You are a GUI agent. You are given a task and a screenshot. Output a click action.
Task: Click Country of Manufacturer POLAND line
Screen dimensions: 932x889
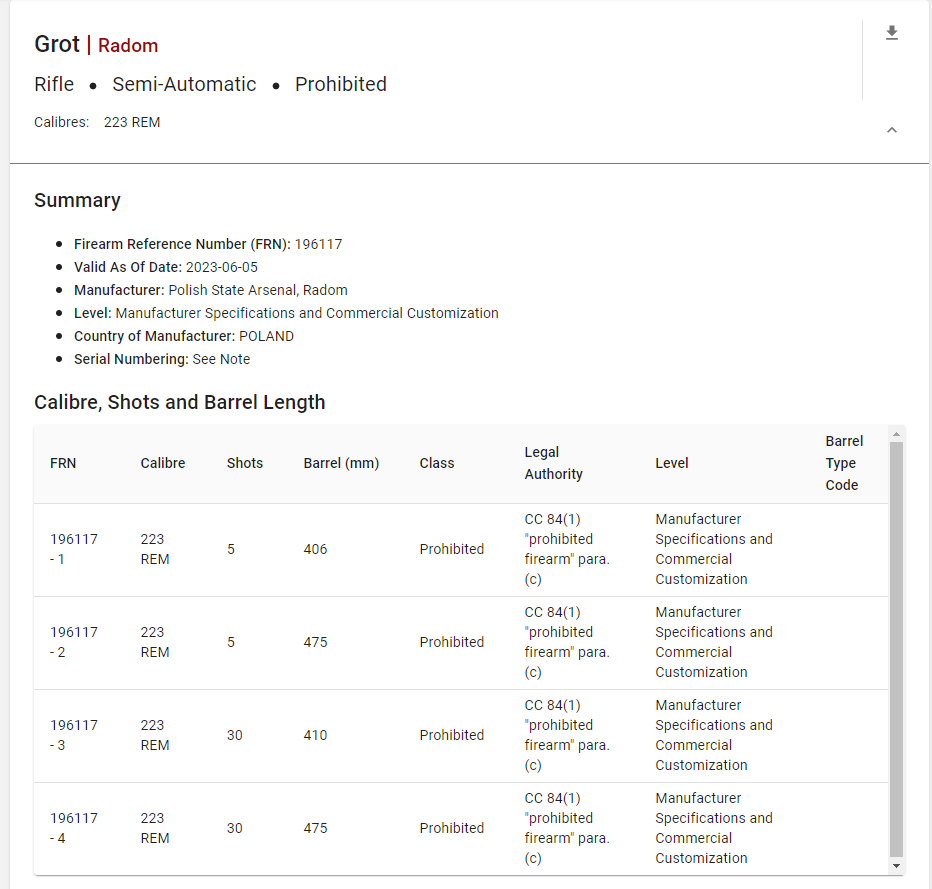184,336
